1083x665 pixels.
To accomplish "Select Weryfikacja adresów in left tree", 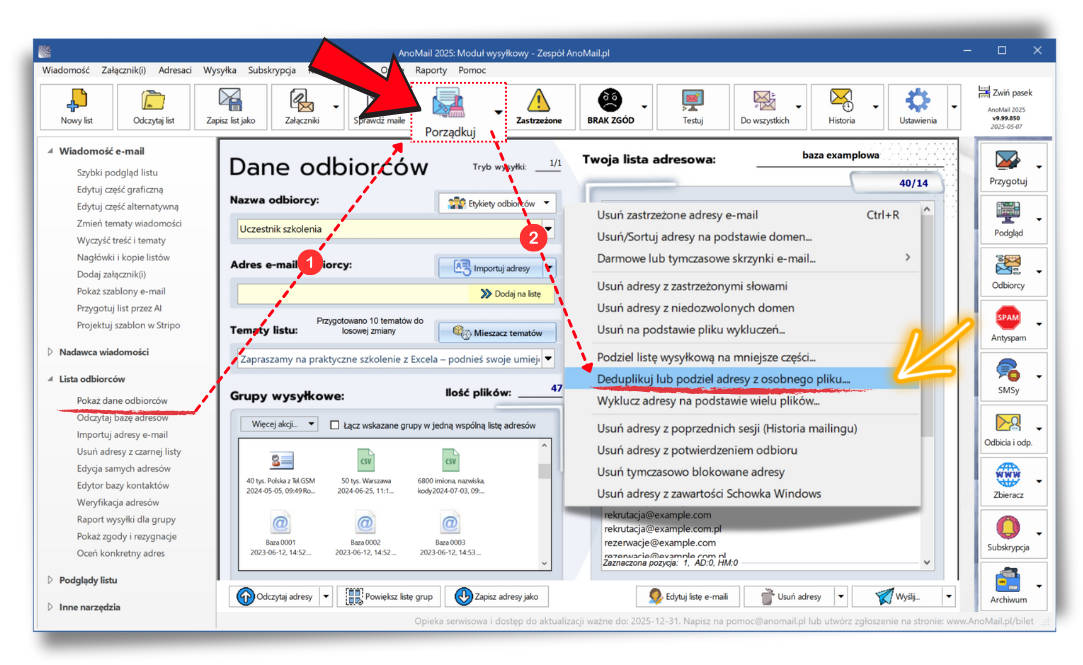I will click(118, 503).
